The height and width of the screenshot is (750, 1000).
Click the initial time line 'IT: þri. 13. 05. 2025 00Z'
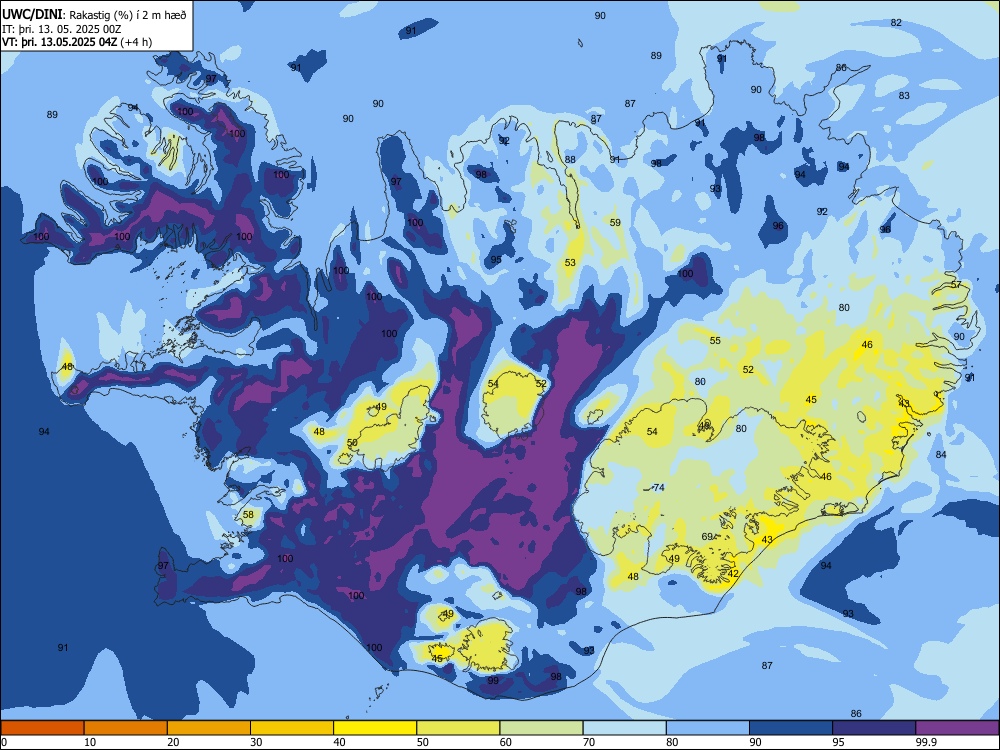62,29
